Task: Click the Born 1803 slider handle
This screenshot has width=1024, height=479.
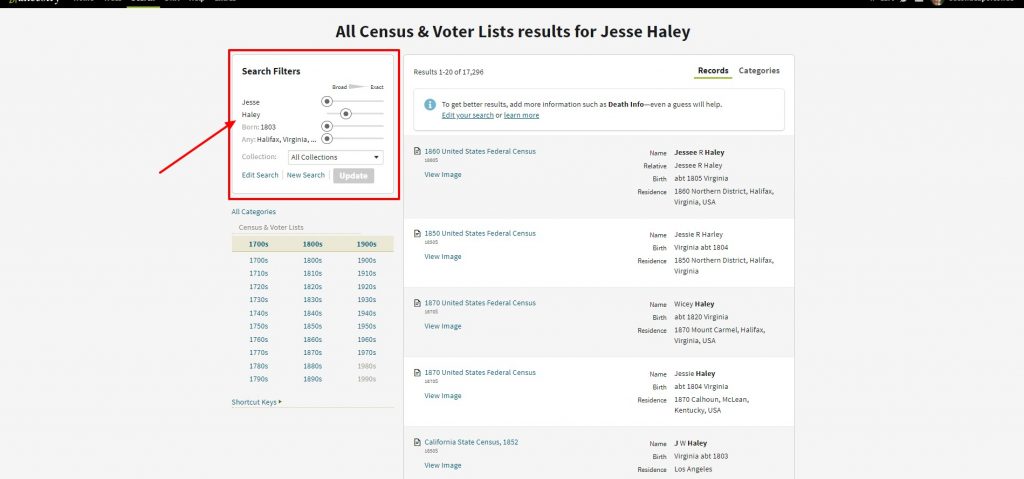Action: coord(327,126)
